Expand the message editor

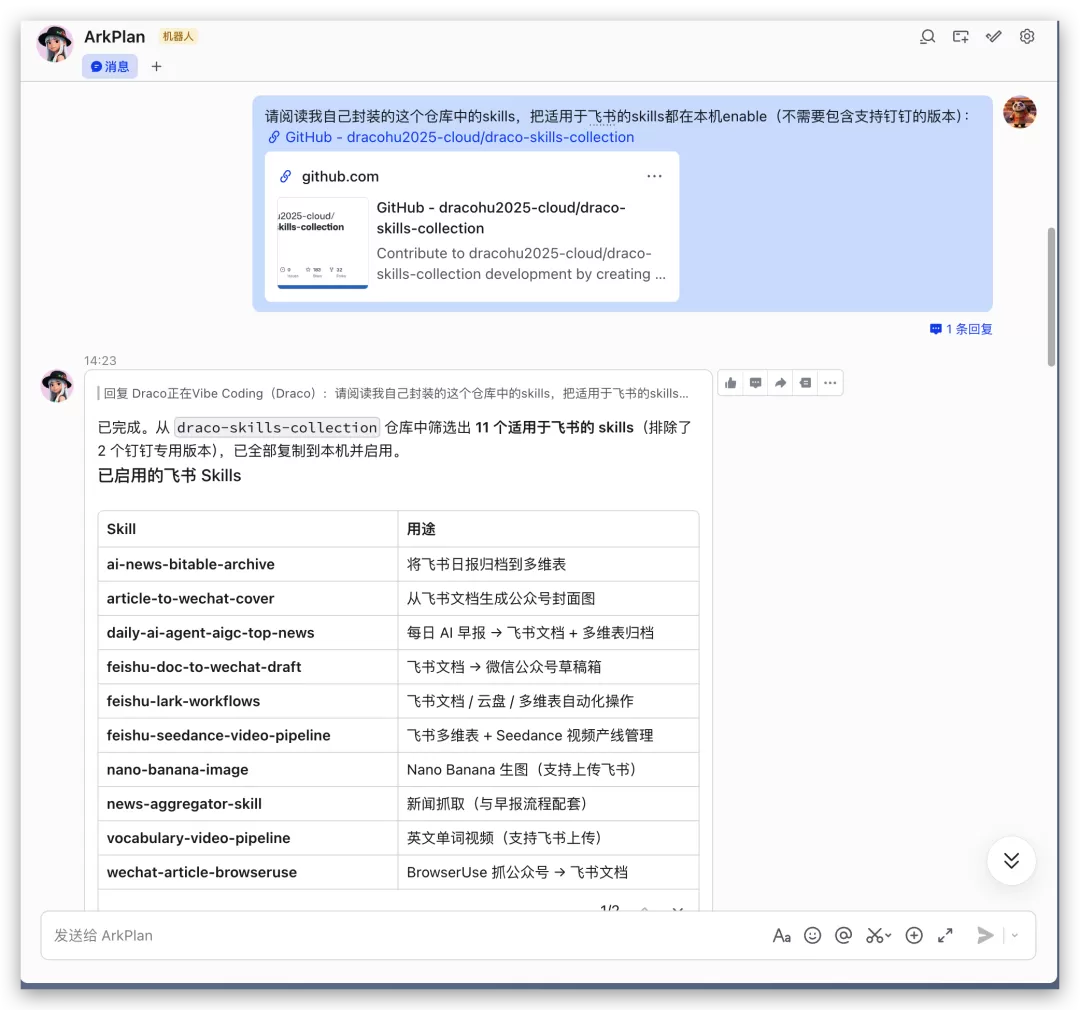pos(945,936)
